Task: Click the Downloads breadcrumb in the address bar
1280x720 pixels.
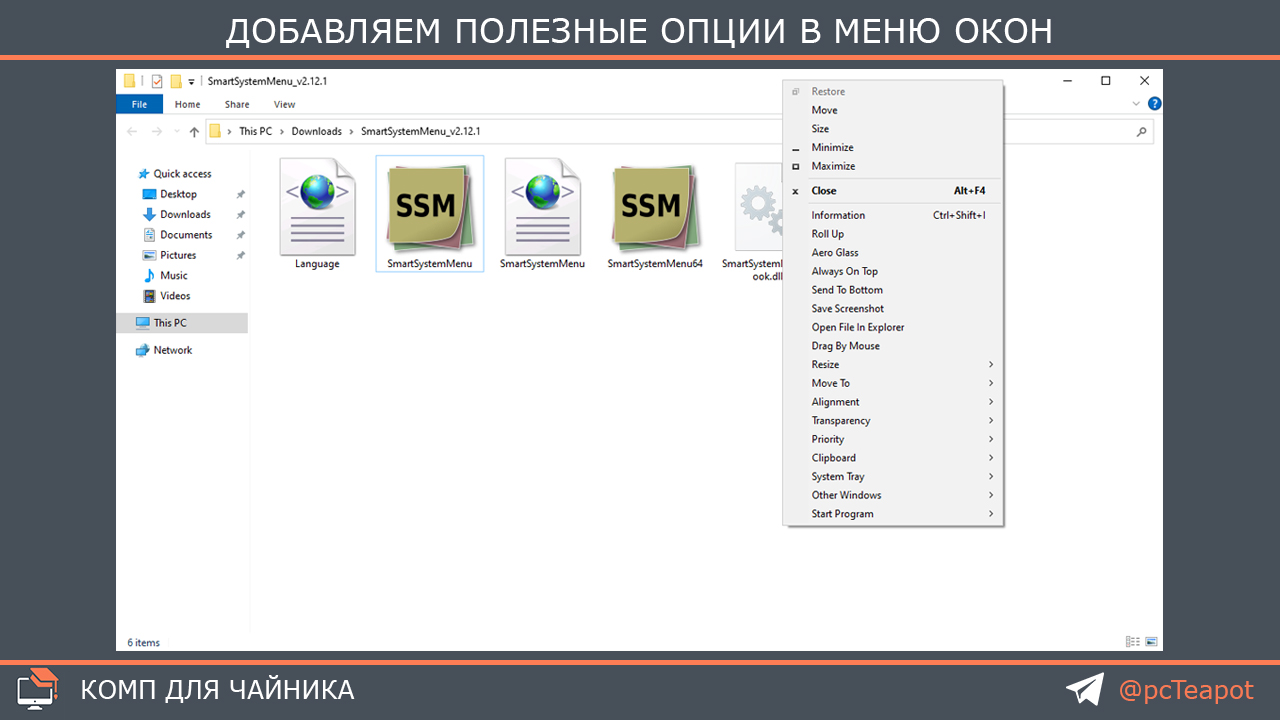Action: tap(317, 132)
